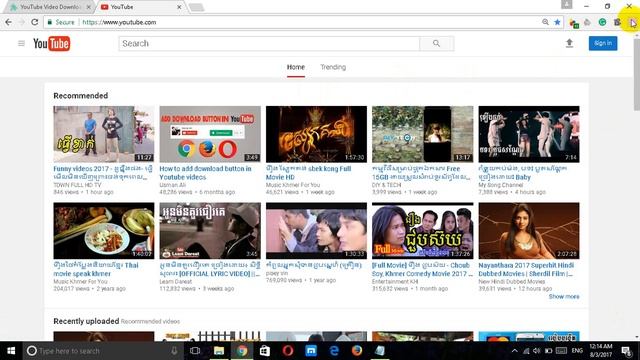Select the Home tab

pos(296,67)
